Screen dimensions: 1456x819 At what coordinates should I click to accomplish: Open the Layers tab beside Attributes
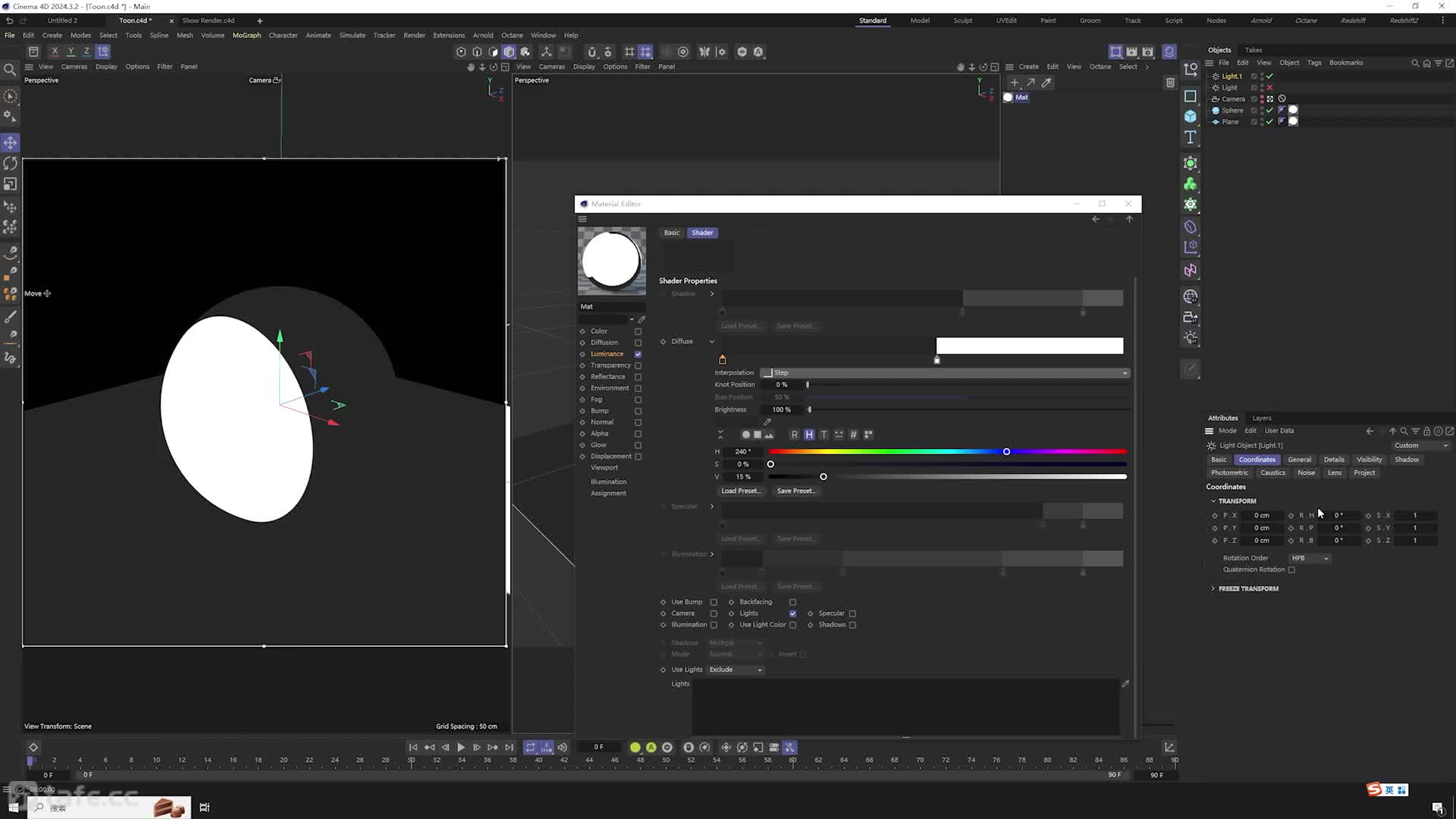tap(1262, 418)
